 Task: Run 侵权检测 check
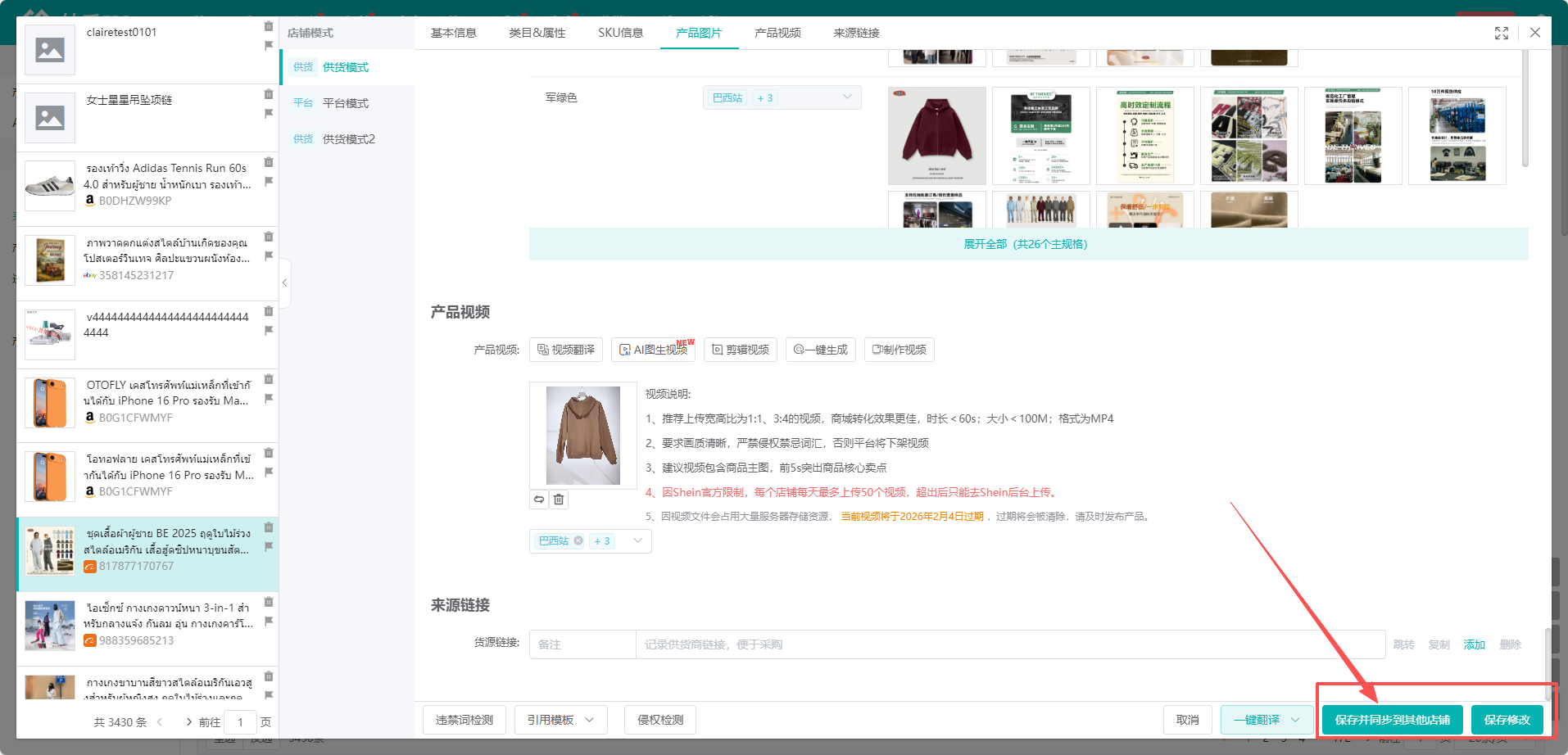(660, 720)
